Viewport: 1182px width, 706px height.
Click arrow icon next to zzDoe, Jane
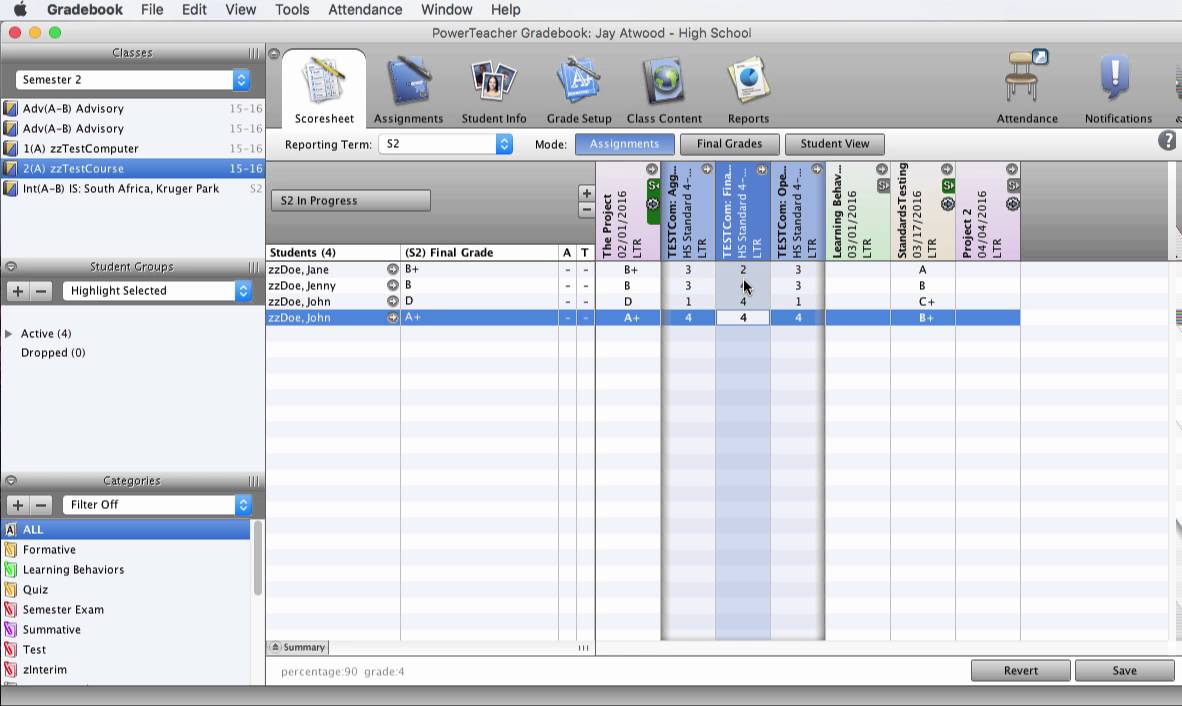(393, 269)
